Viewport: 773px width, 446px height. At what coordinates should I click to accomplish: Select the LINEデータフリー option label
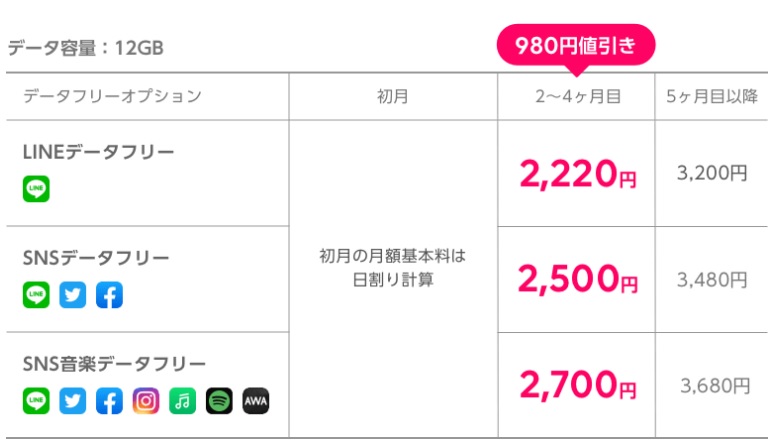pos(99,152)
